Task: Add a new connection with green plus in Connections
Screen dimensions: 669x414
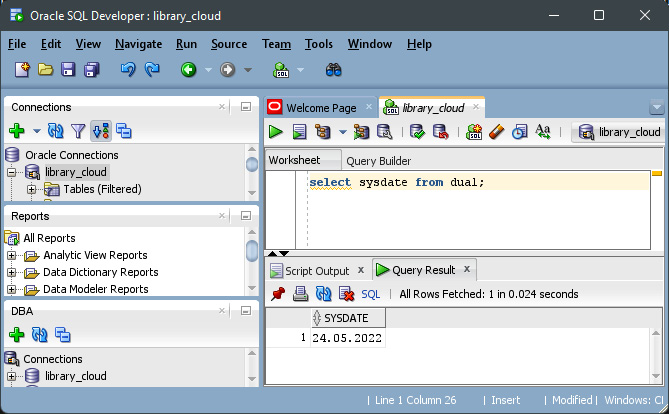Action: coord(17,131)
